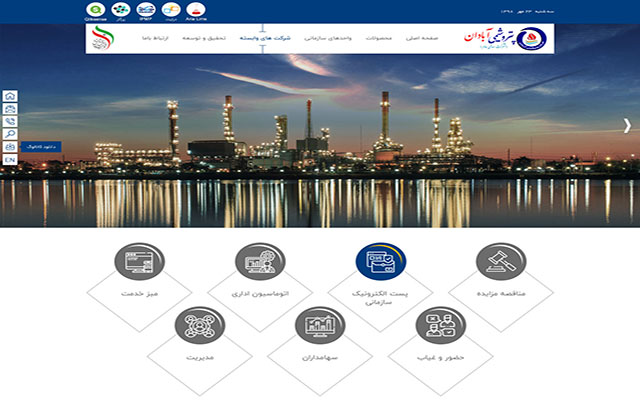Open the ارتباط با ما menu item
The image size is (640, 400).
pyautogui.click(x=155, y=38)
